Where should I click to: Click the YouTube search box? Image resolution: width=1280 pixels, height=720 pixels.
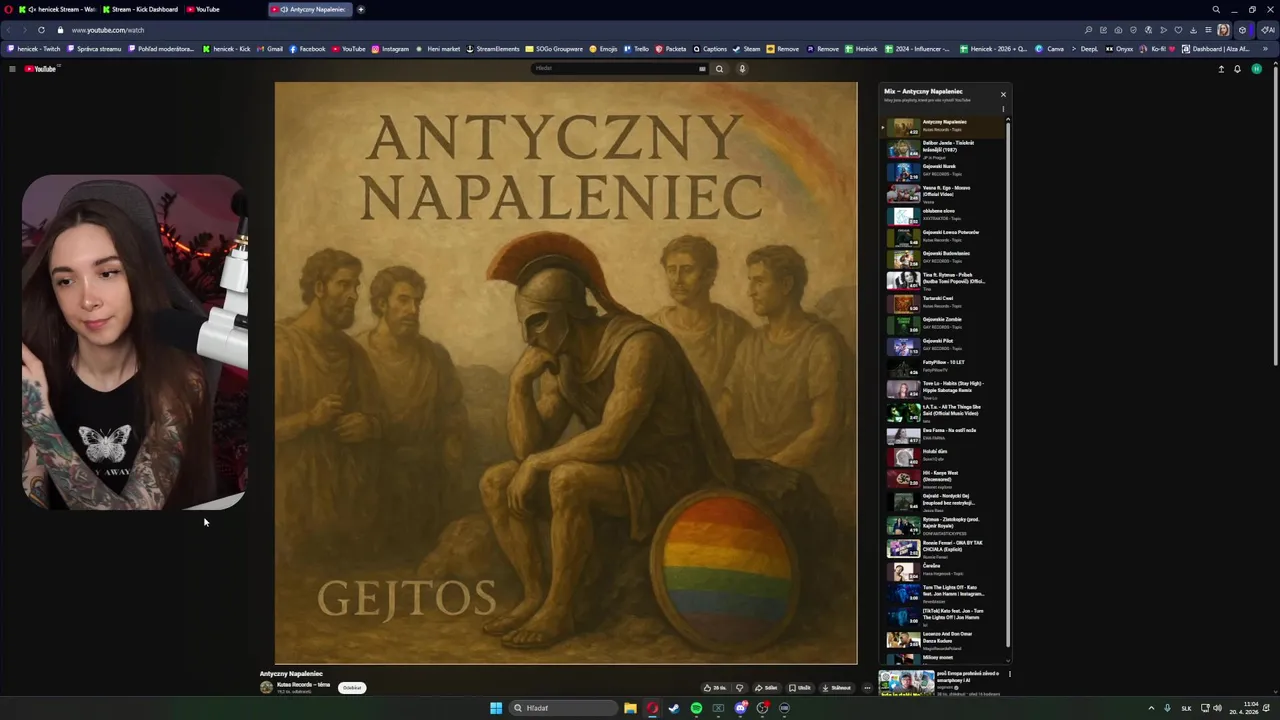point(615,69)
